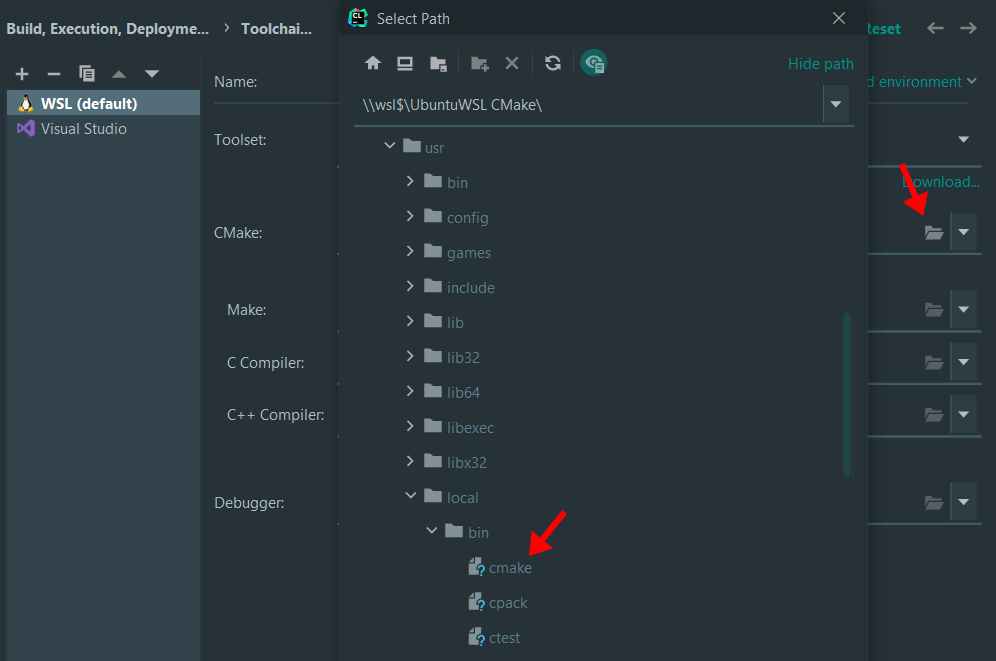Expand the include folder
Viewport: 996px width, 661px height.
pyautogui.click(x=410, y=286)
